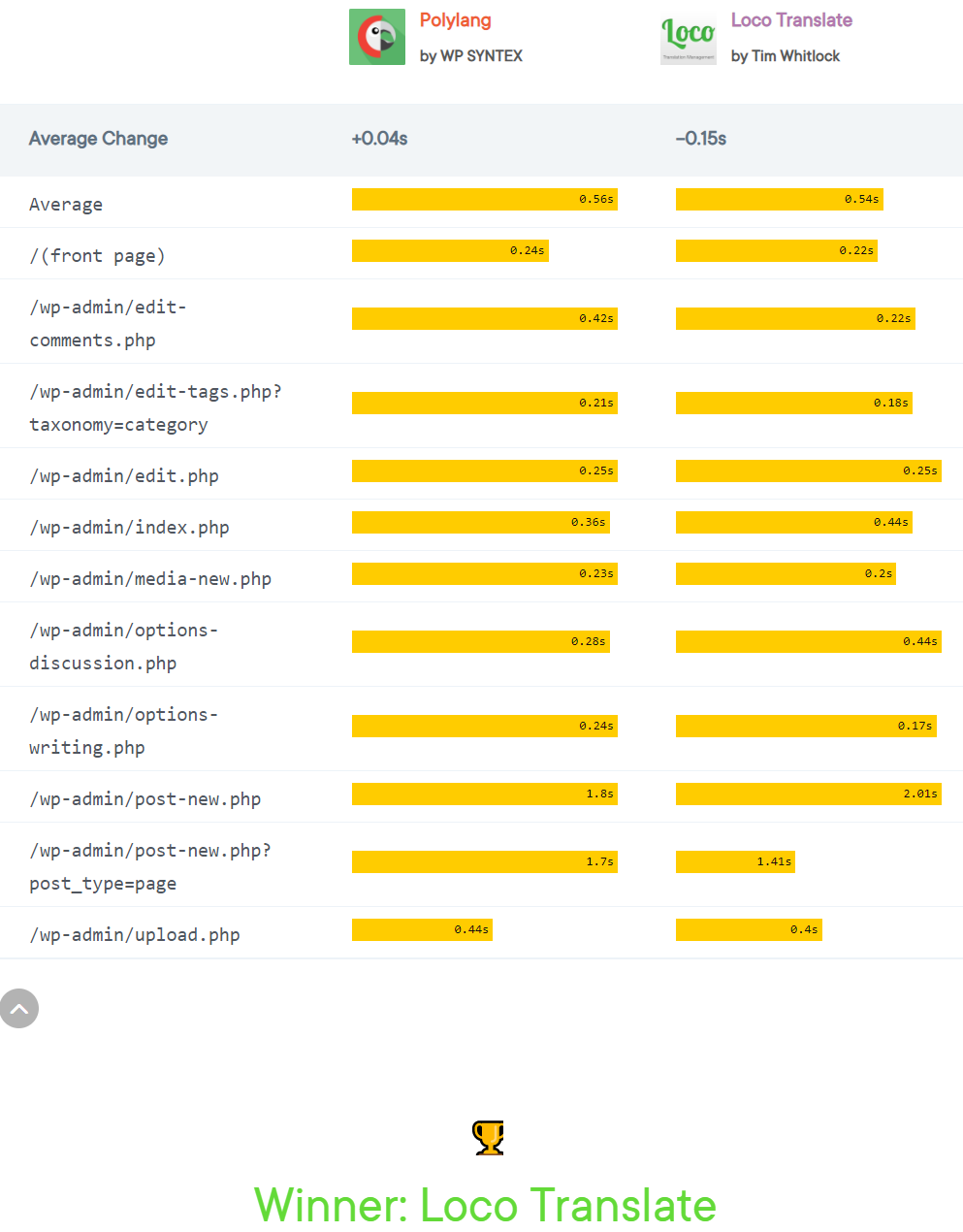Click the Polylang parrot logo icon

[376, 36]
